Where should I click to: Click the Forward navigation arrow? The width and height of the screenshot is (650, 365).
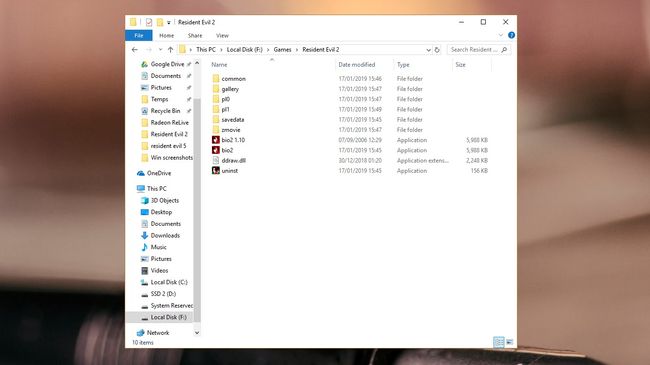[x=148, y=50]
